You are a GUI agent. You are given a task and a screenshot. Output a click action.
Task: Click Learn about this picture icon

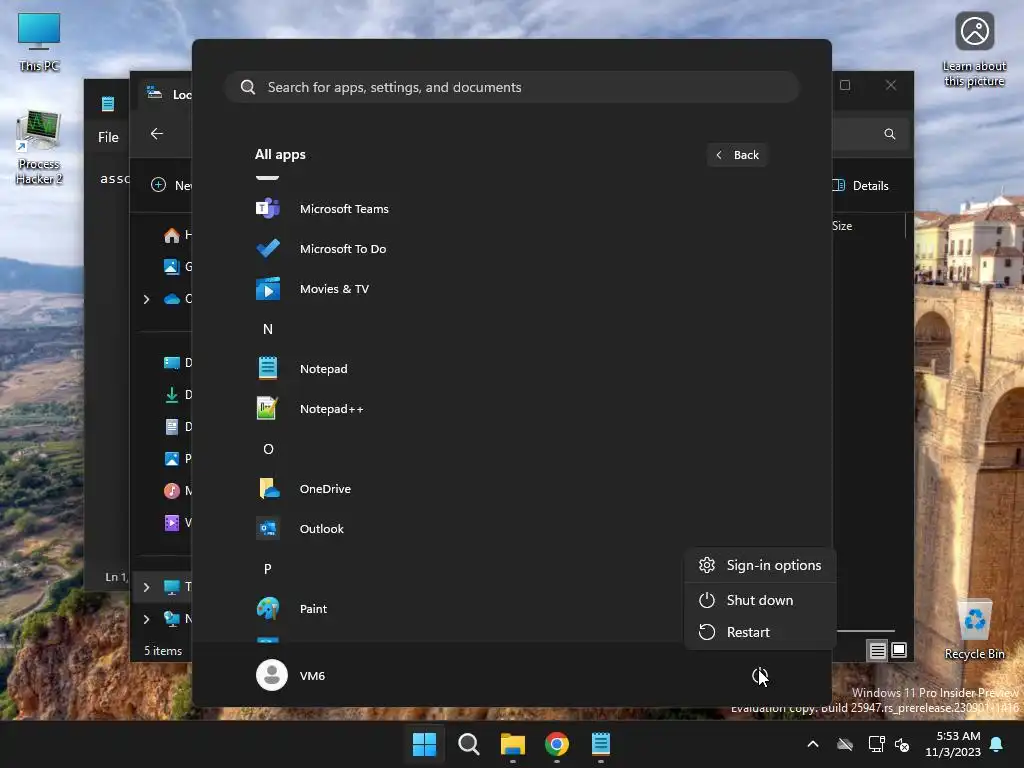click(x=974, y=50)
